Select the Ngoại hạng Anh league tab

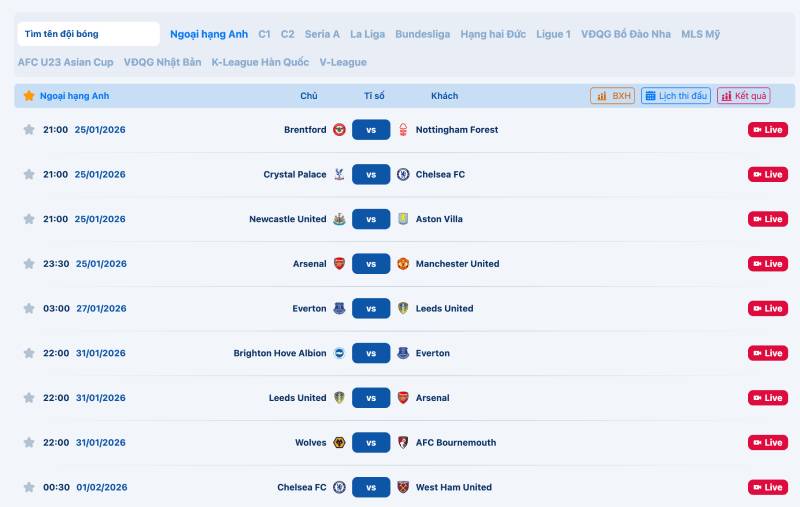point(209,34)
